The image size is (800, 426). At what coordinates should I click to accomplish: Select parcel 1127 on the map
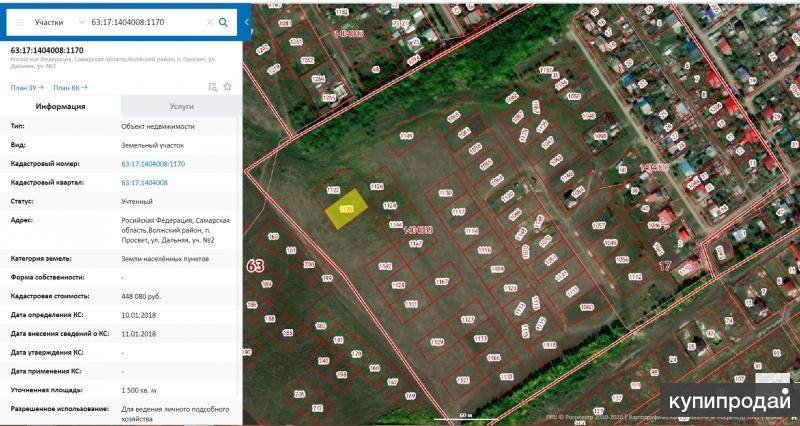[x=467, y=319]
